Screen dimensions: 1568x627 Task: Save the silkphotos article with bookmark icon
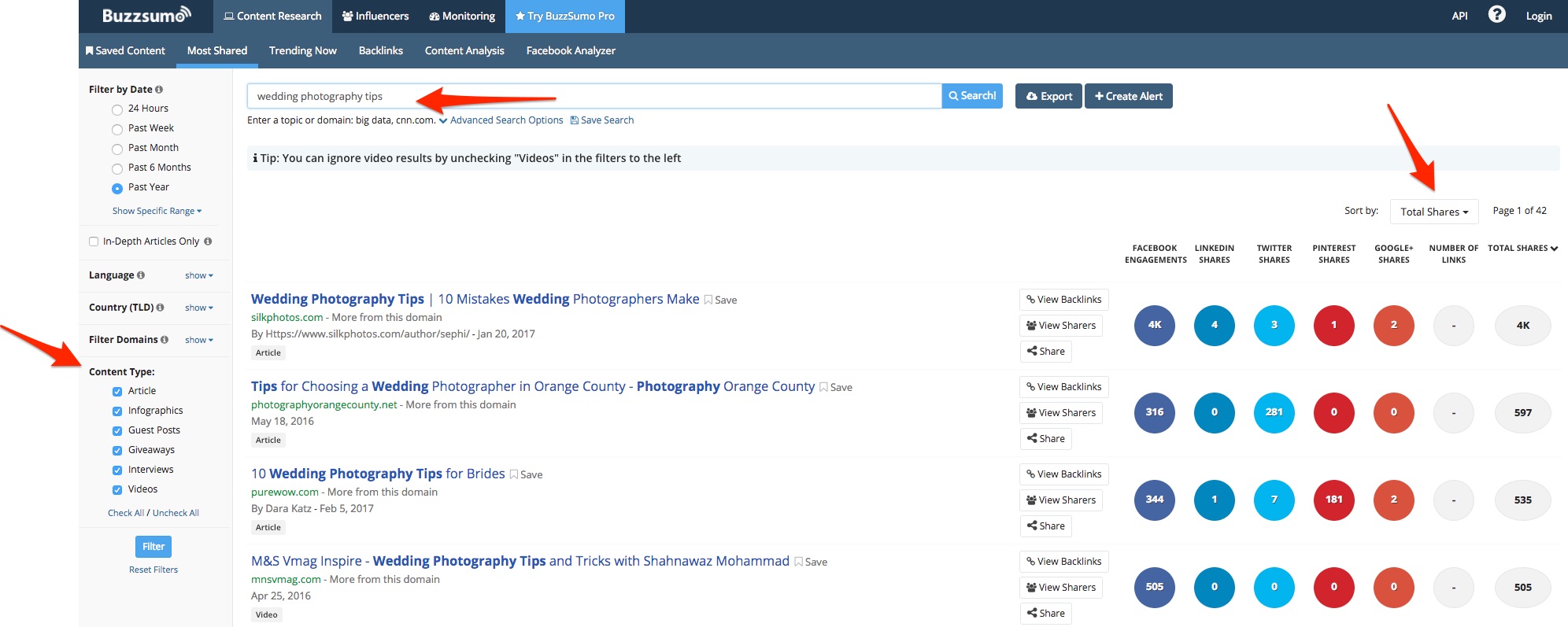pyautogui.click(x=720, y=300)
